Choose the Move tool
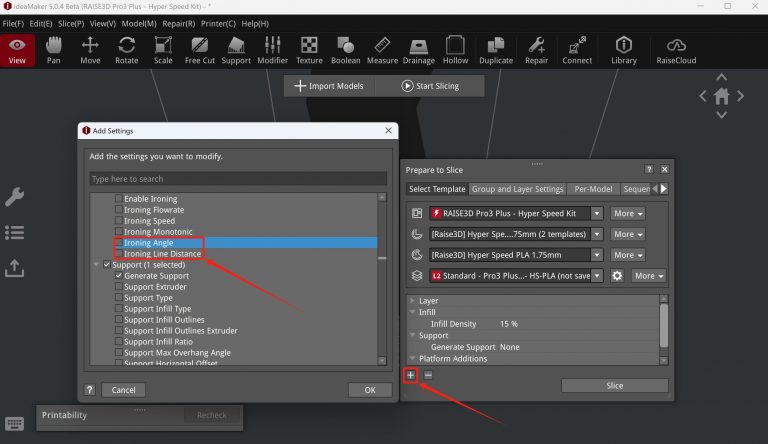Viewport: 768px width, 444px height. 90,50
